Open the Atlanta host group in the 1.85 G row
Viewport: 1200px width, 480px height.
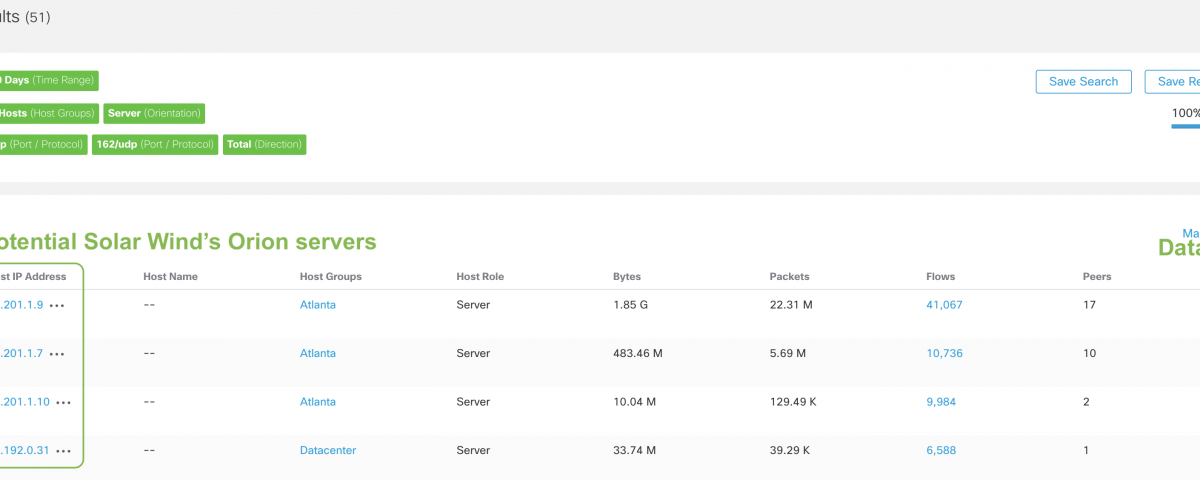pyautogui.click(x=318, y=305)
